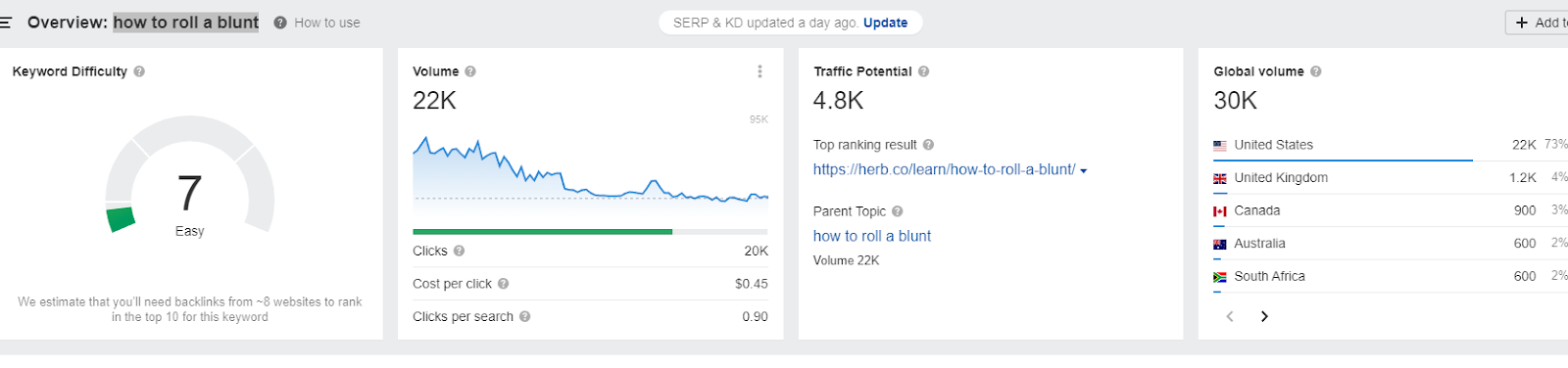Click the 1.2K United Kingdom volume
1568x368 pixels.
pos(1523,178)
